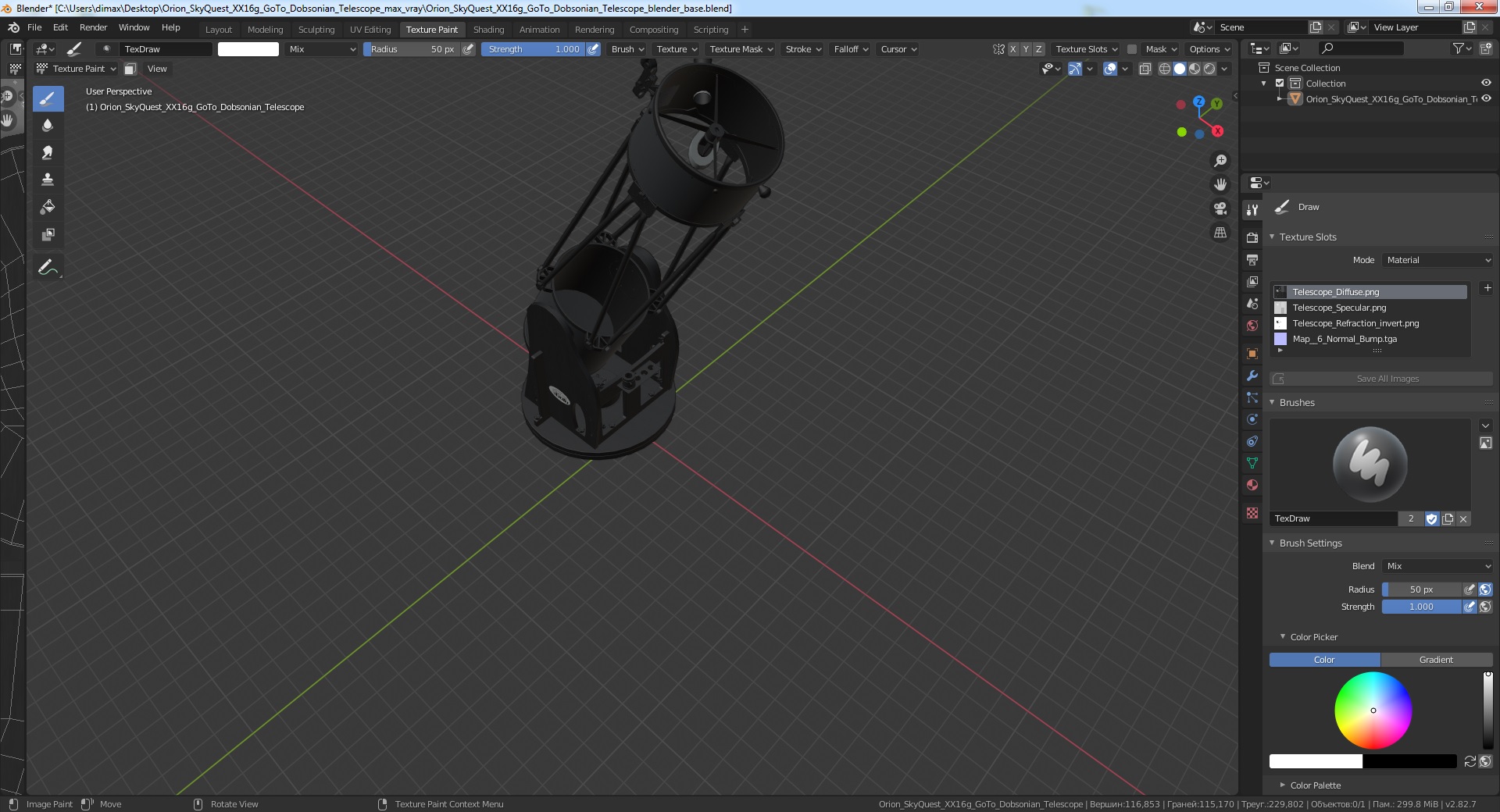The height and width of the screenshot is (812, 1500).
Task: Open the Render menu
Action: pyautogui.click(x=93, y=27)
